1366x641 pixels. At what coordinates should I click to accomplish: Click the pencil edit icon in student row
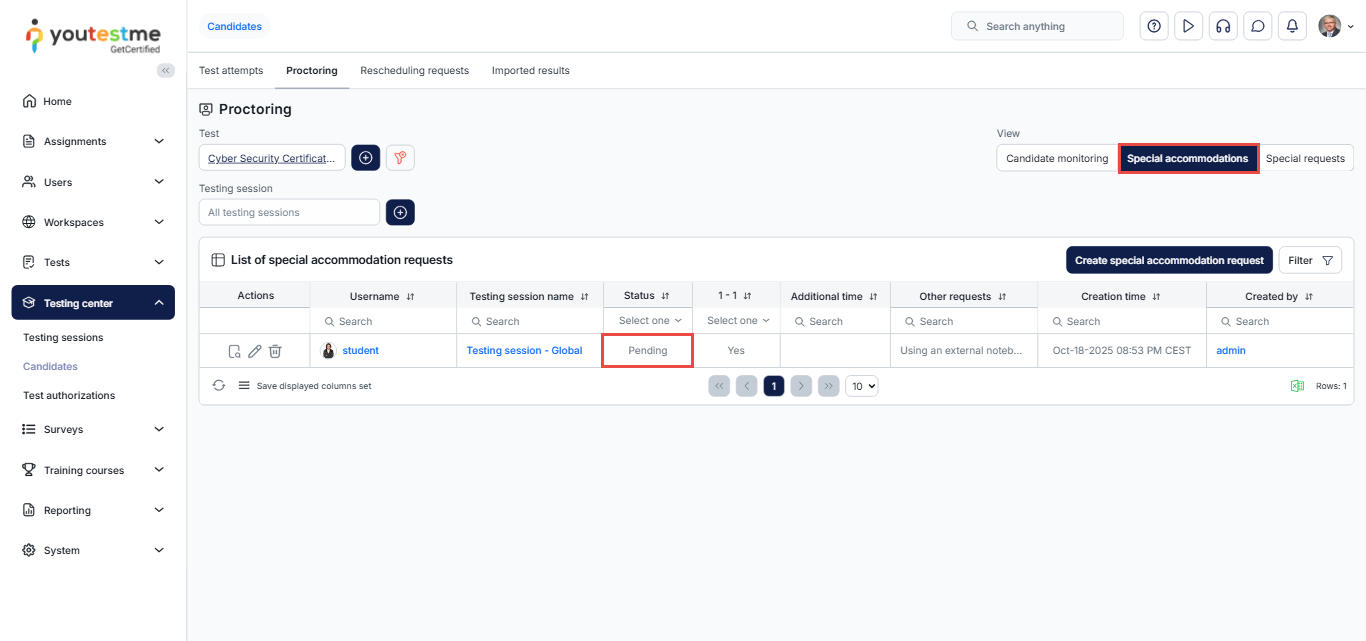click(x=255, y=351)
